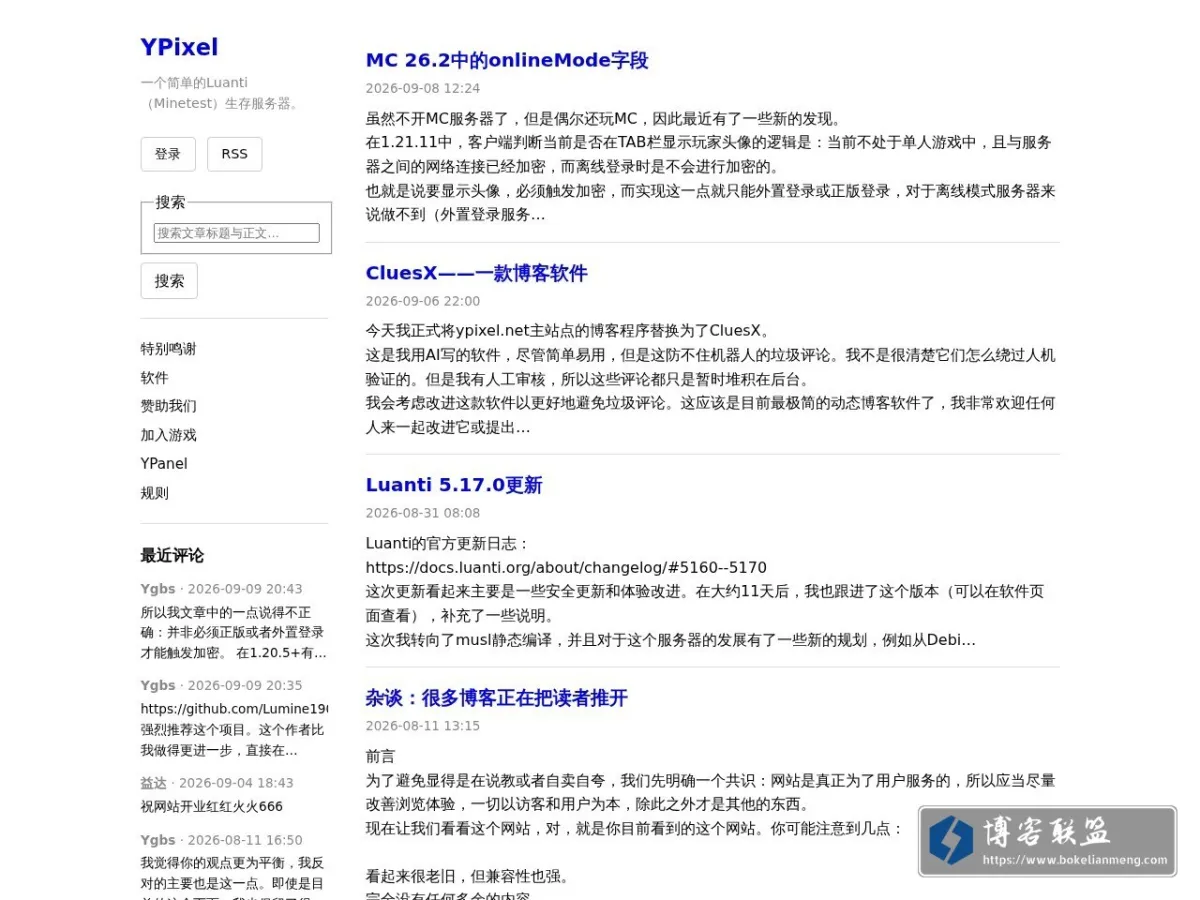This screenshot has width=1200, height=900.
Task: Click the post date 2026-09-06 22:00
Action: tap(423, 301)
